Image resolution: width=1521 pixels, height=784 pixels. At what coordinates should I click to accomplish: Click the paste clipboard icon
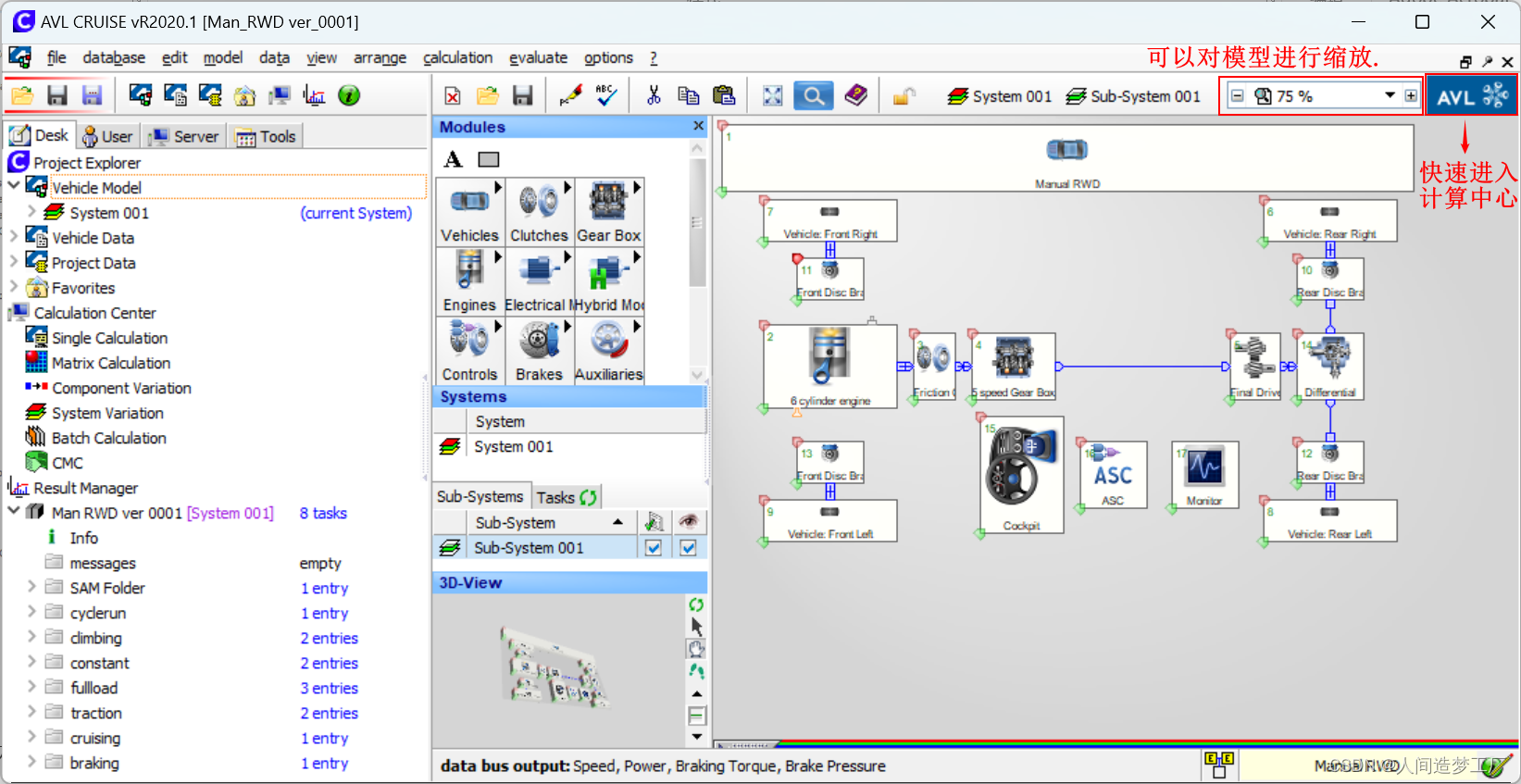(724, 95)
